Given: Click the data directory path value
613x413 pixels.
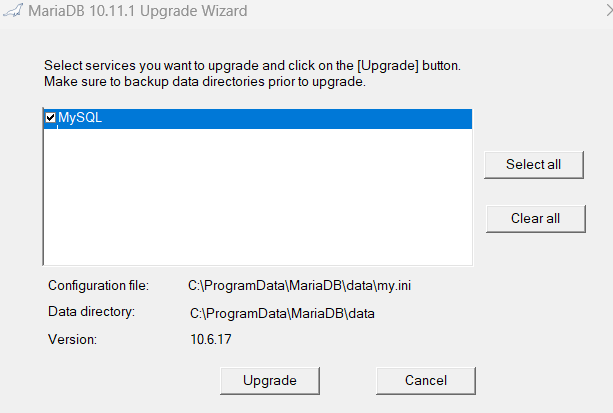Looking at the screenshot, I should 282,313.
